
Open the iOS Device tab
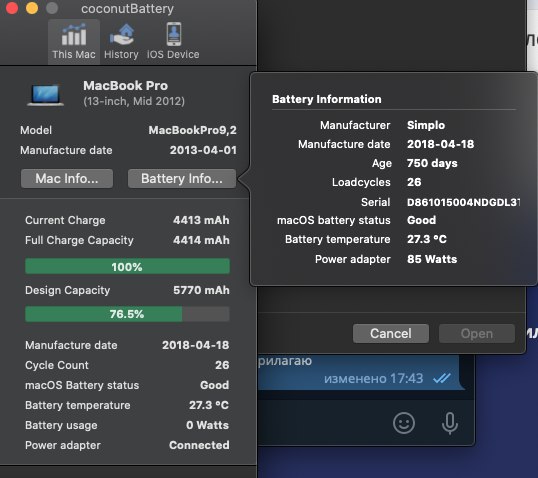pyautogui.click(x=173, y=42)
